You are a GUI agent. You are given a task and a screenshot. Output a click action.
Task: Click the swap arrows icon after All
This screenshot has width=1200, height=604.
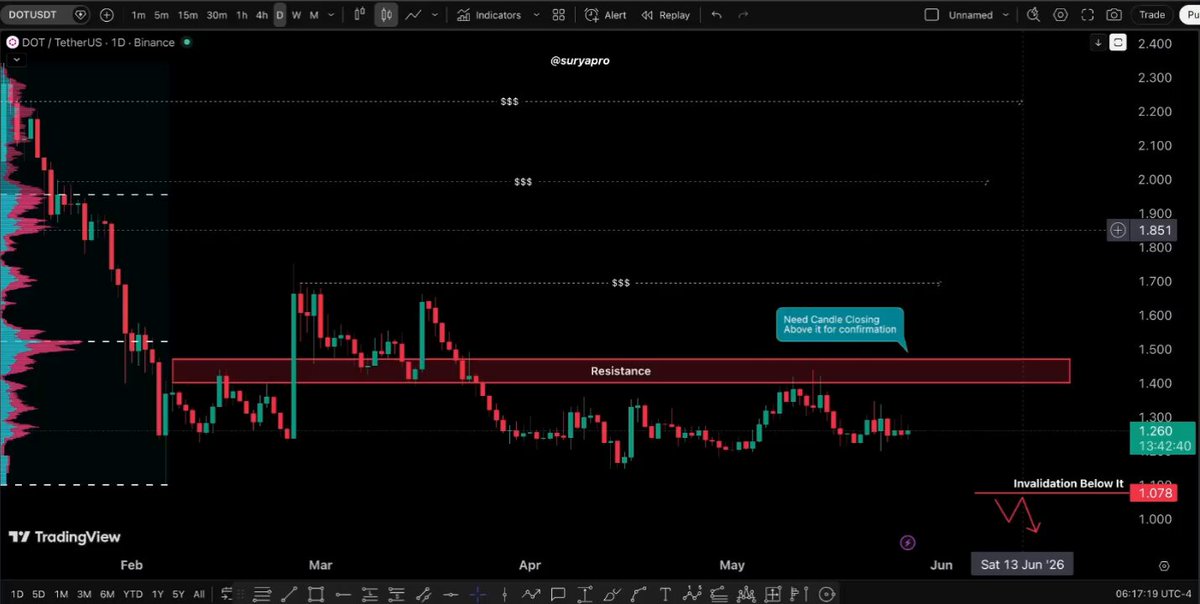pyautogui.click(x=226, y=593)
